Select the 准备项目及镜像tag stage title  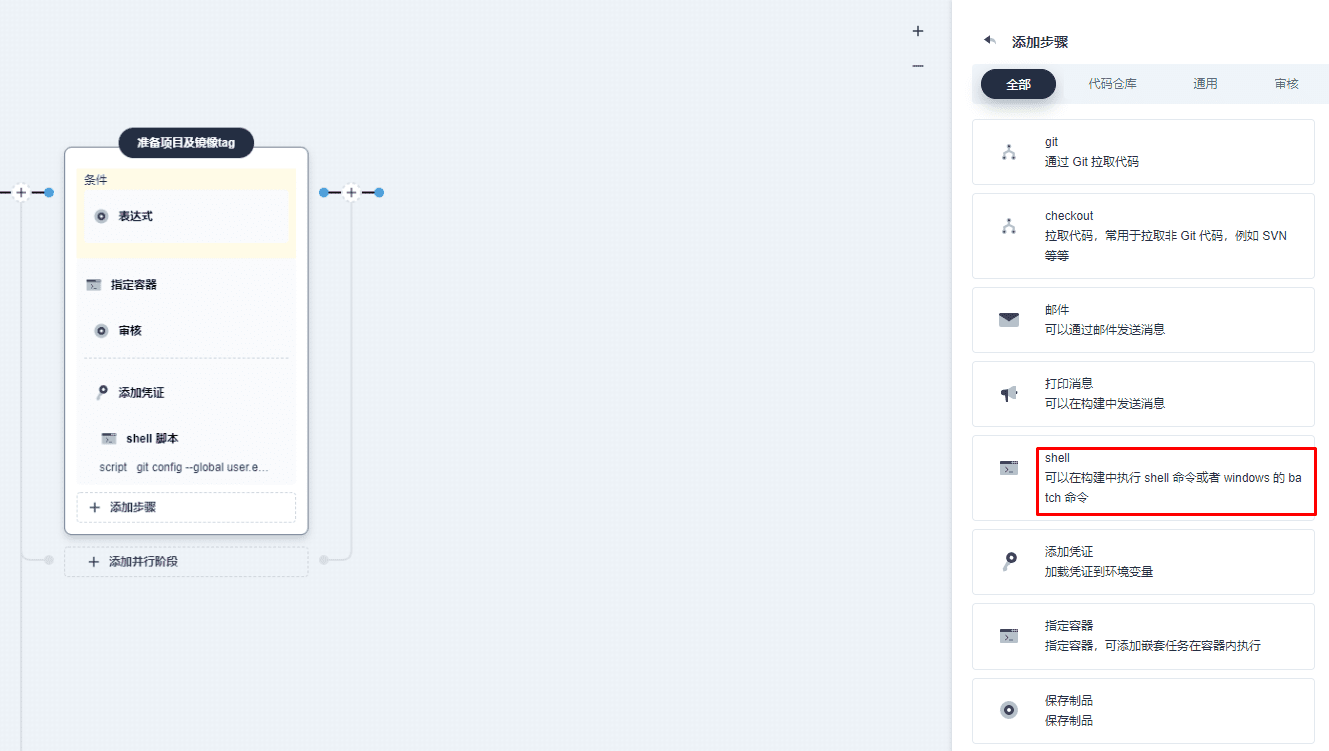tap(186, 143)
